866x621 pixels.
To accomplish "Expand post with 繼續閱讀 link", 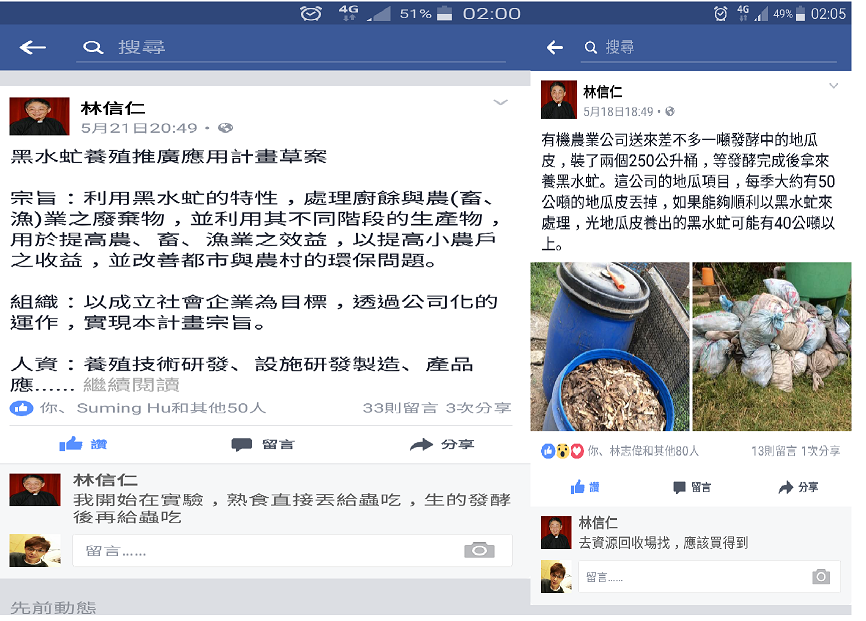I will tap(131, 385).
